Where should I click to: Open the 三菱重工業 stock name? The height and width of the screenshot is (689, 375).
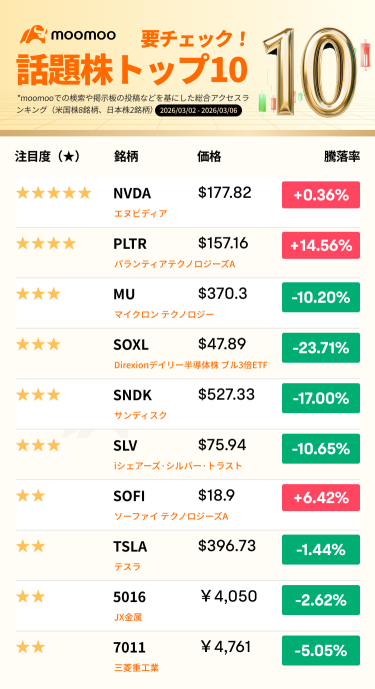136,668
